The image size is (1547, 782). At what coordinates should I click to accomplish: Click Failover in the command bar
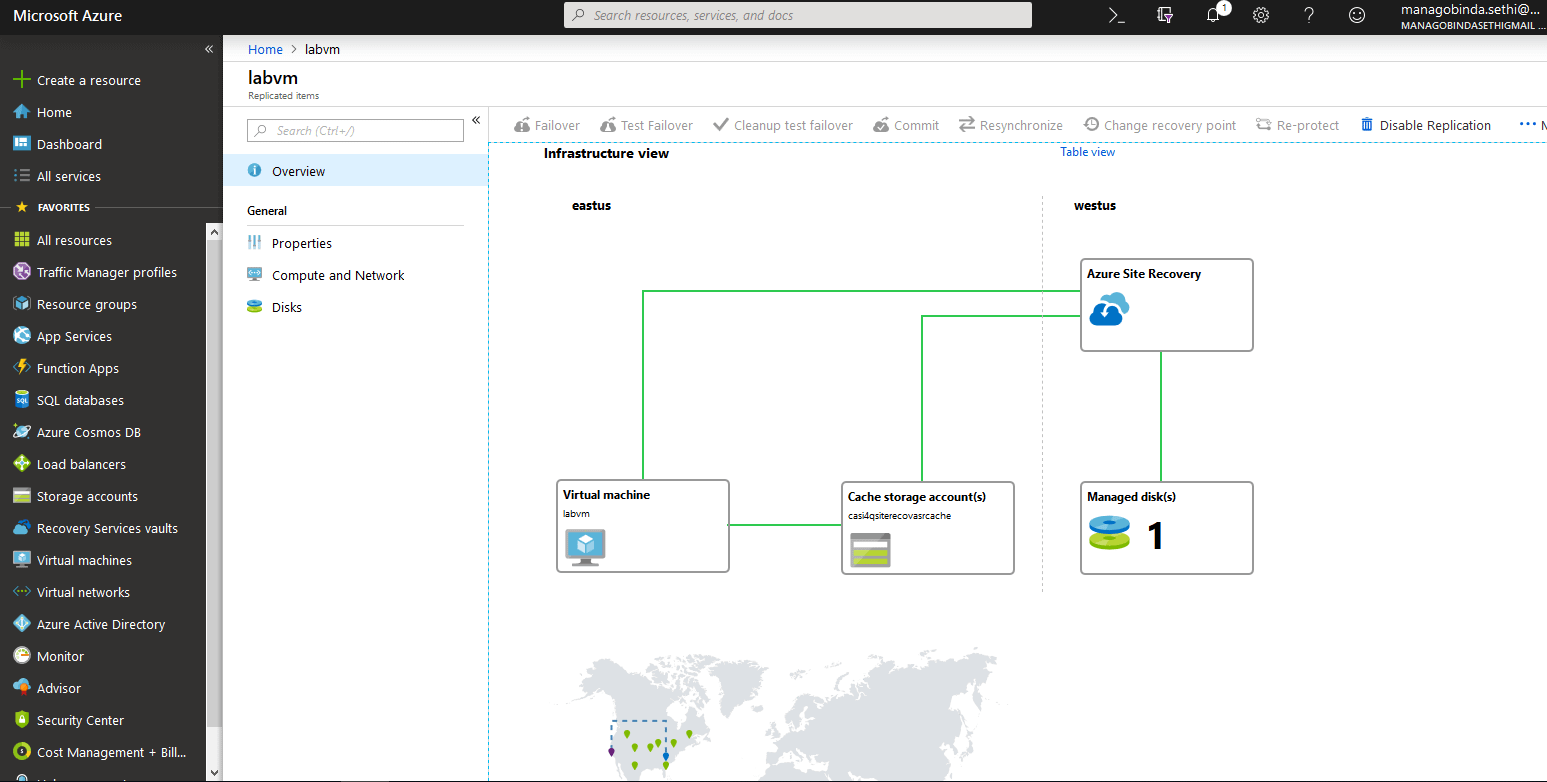(x=547, y=125)
